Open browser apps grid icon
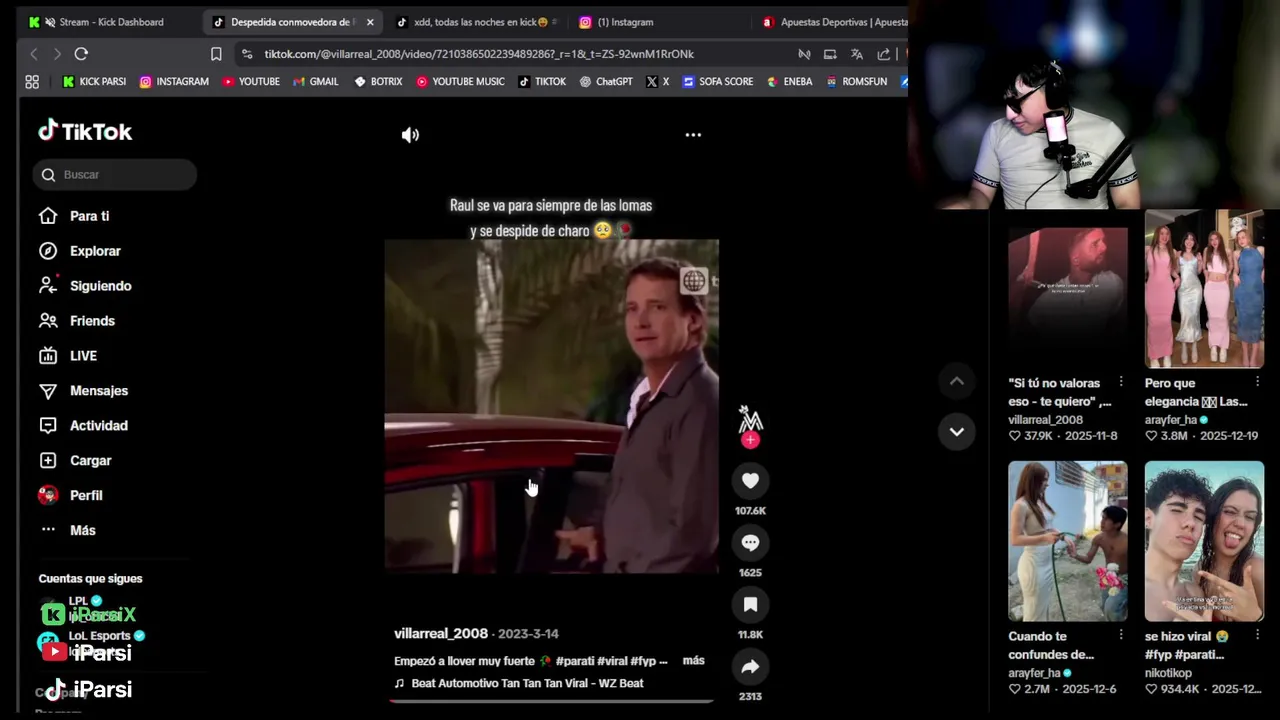The width and height of the screenshot is (1280, 720). tap(32, 82)
